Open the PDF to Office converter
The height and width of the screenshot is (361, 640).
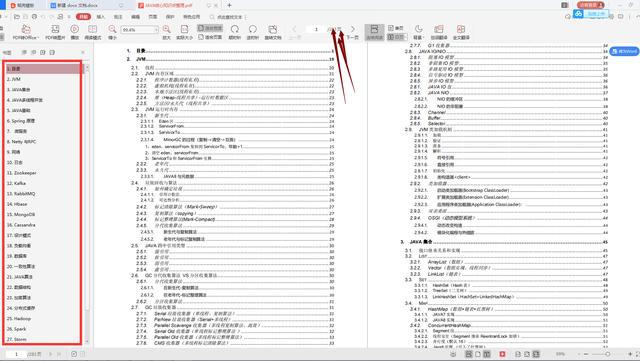[25, 32]
